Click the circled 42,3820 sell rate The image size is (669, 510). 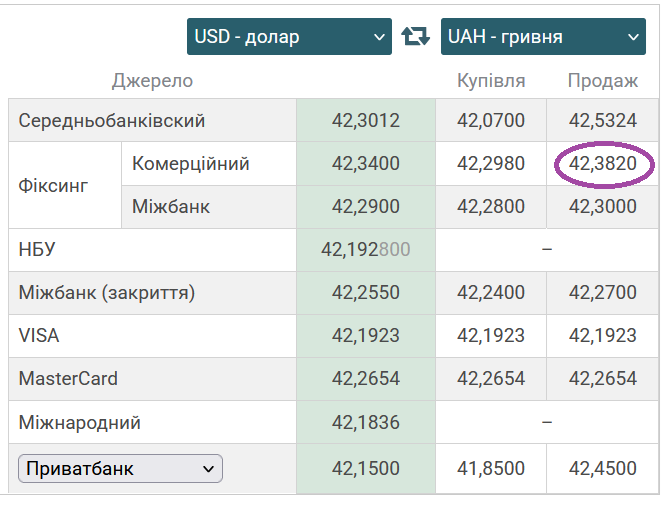tap(603, 164)
